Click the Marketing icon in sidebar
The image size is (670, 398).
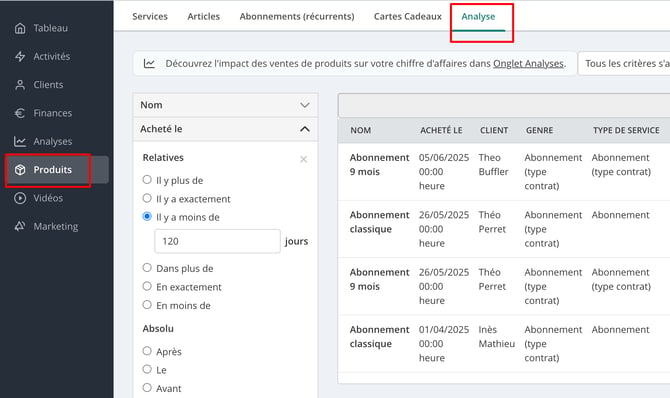pos(20,226)
